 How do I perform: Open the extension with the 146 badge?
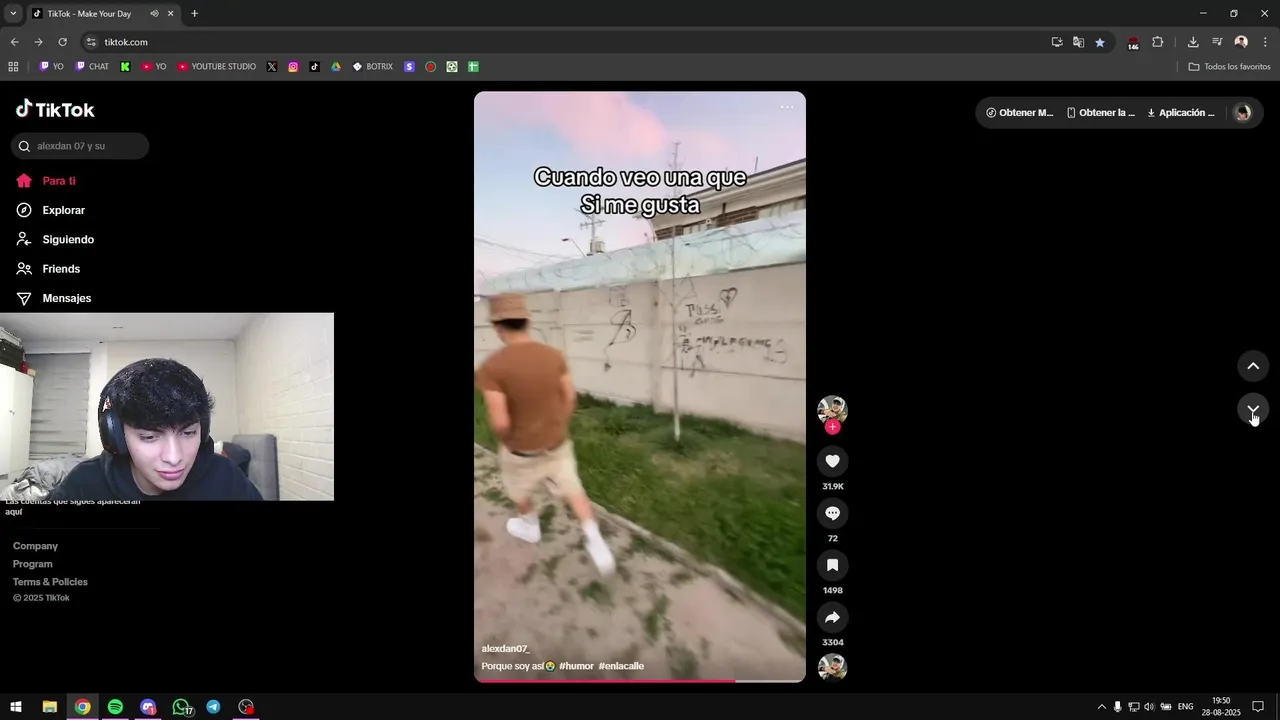(x=1133, y=43)
